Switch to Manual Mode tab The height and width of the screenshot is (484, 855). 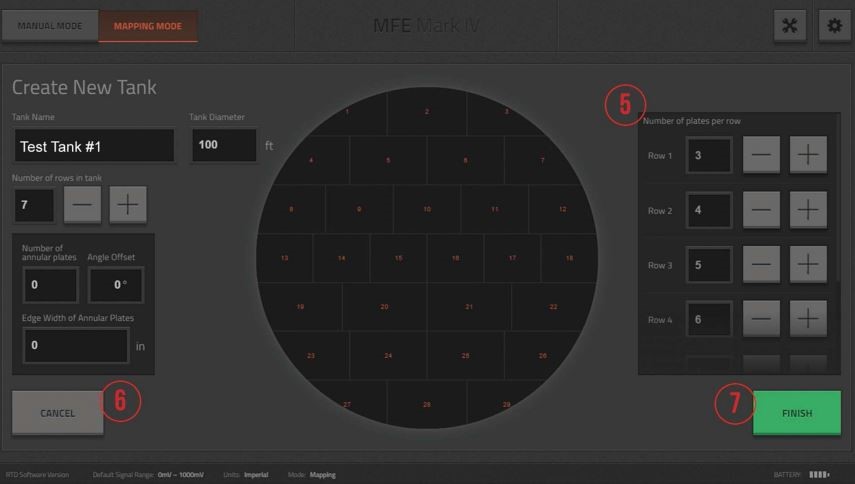[x=49, y=26]
